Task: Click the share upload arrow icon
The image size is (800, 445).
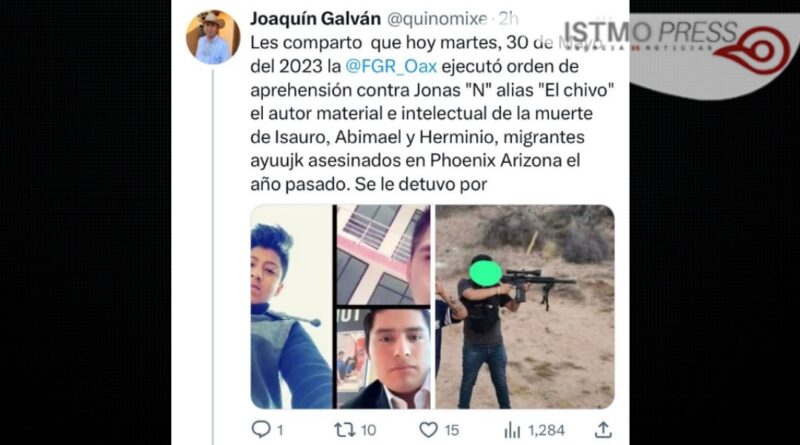Action: [x=603, y=430]
